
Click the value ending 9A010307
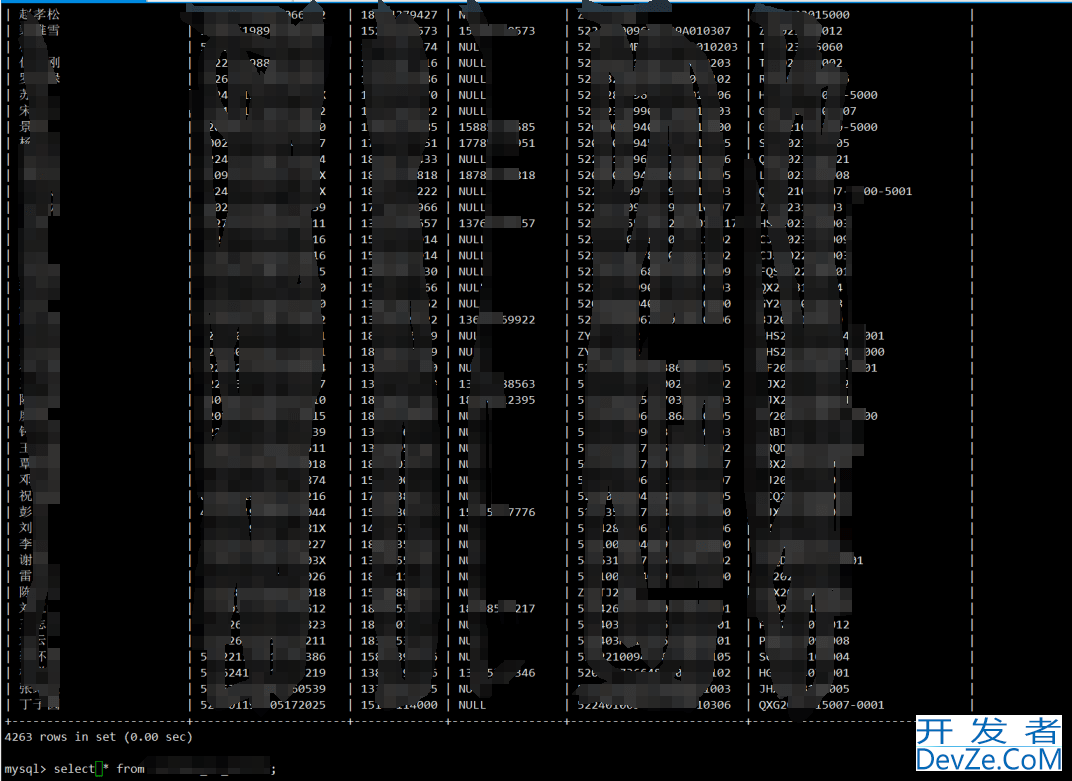point(654,31)
